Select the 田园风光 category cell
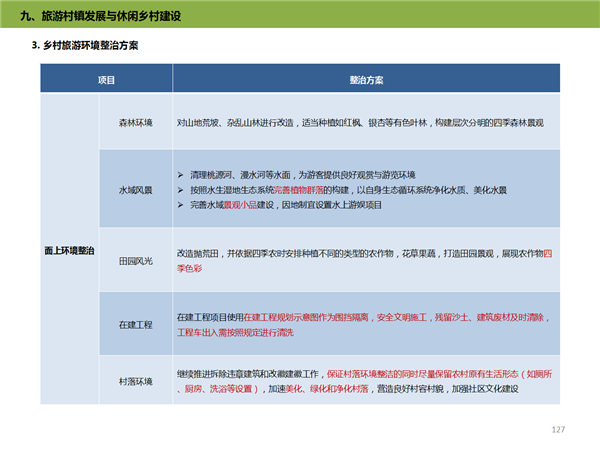Image resolution: width=600 pixels, height=450 pixels. 135,257
